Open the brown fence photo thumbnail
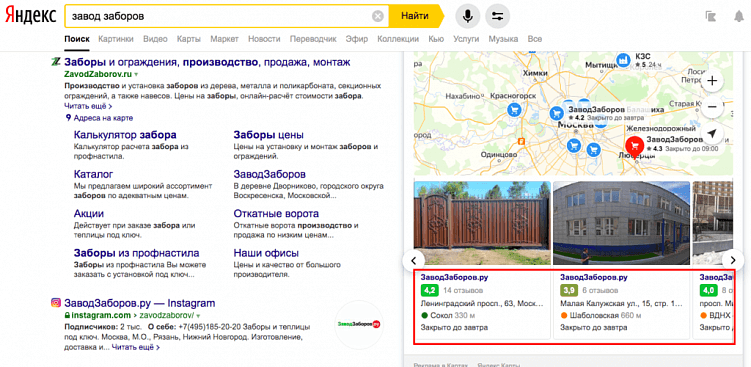Viewport: 751px width, 367px height. pos(481,223)
